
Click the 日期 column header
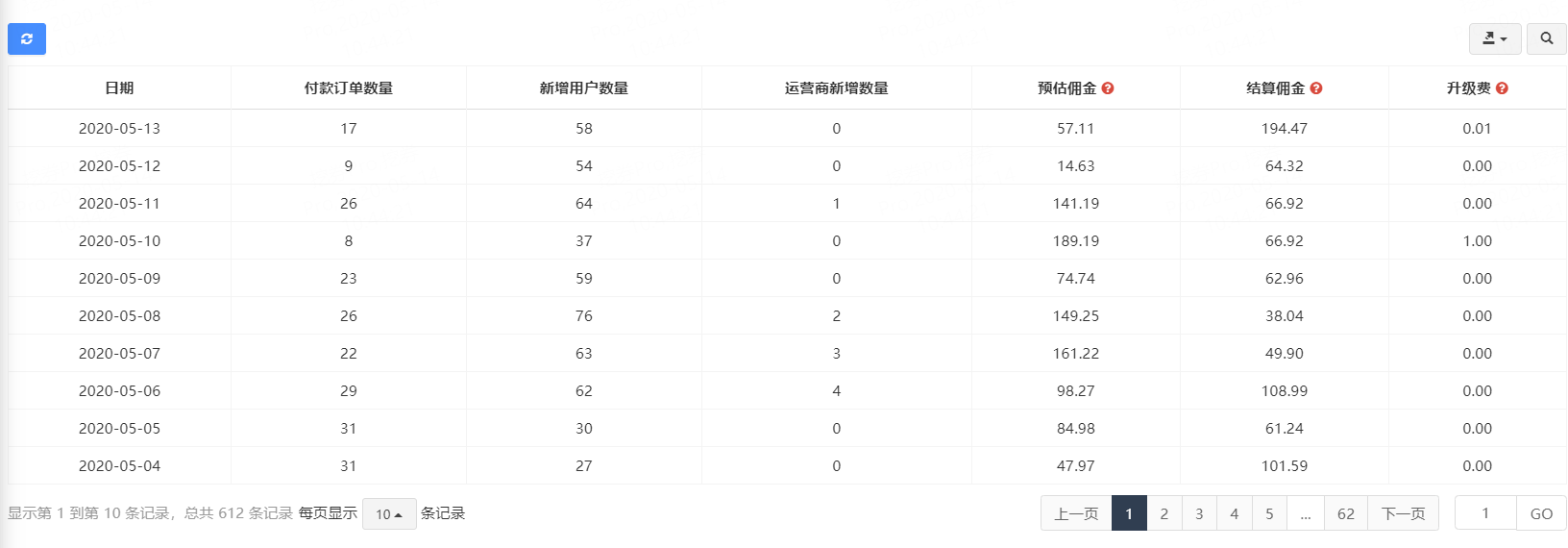119,88
